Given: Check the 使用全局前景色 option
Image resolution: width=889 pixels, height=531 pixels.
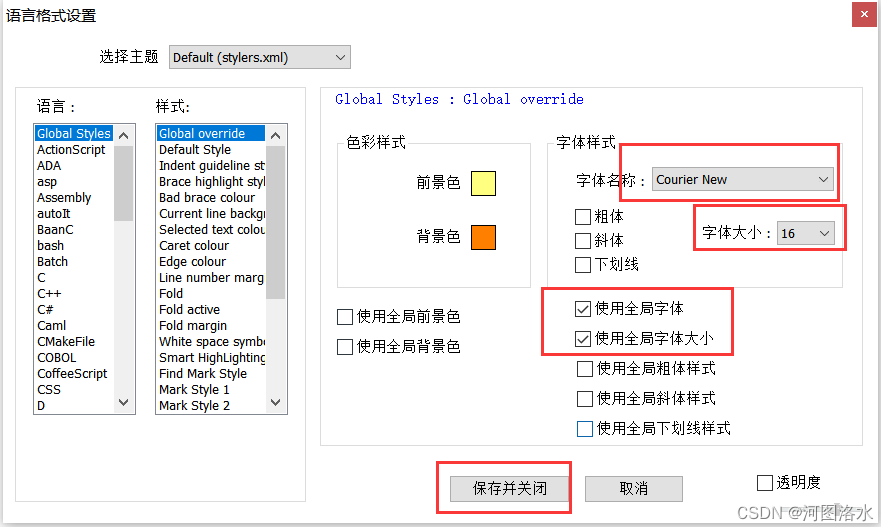Looking at the screenshot, I should [x=345, y=317].
